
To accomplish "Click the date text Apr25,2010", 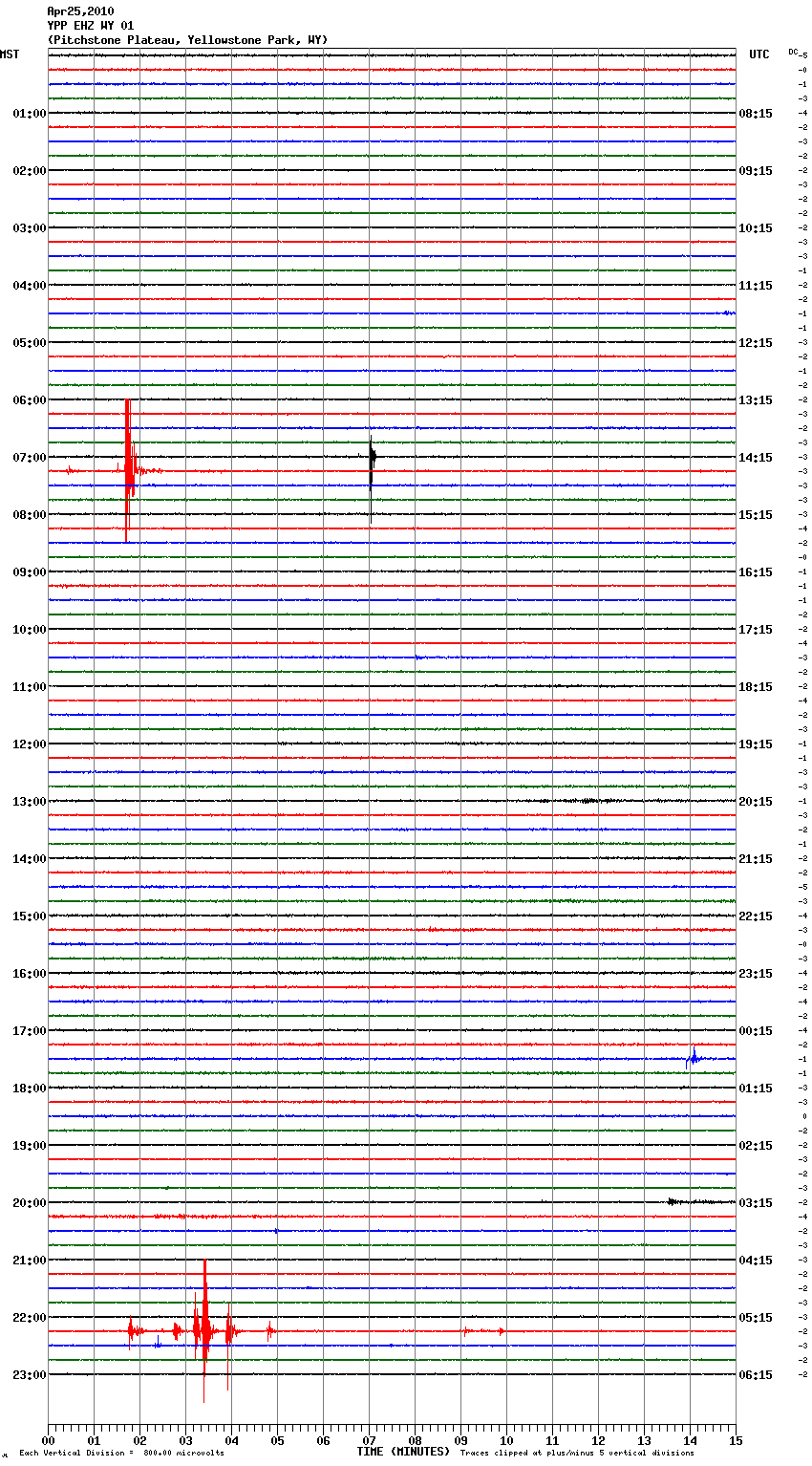I will tap(80, 11).
